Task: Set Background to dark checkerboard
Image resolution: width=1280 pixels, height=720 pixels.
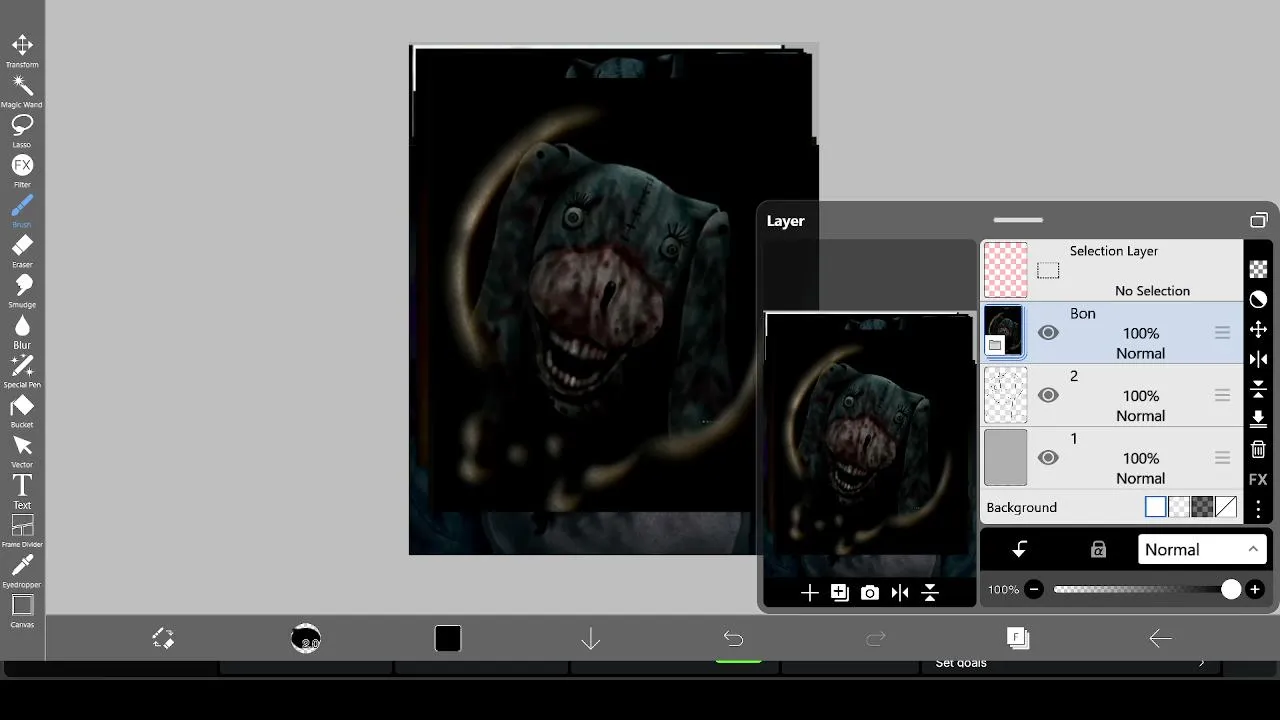Action: click(x=1202, y=507)
